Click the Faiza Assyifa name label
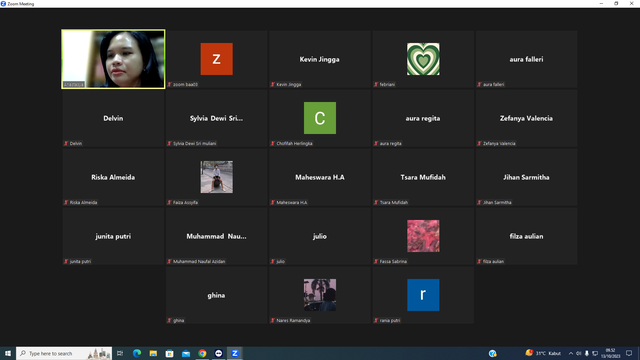 click(x=185, y=202)
